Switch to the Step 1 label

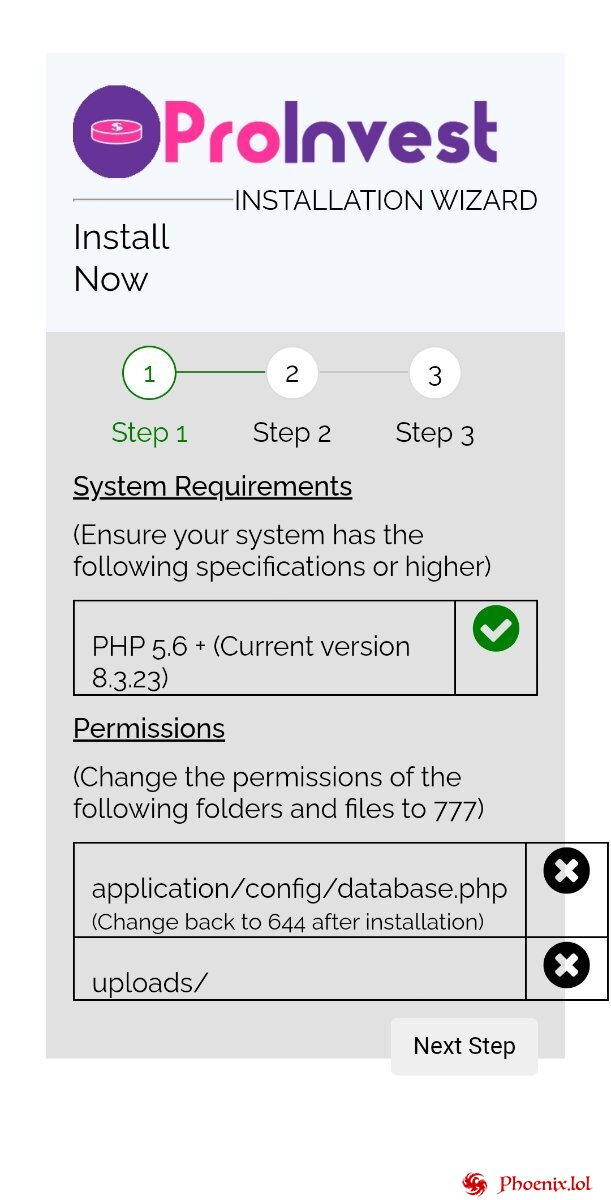[149, 433]
